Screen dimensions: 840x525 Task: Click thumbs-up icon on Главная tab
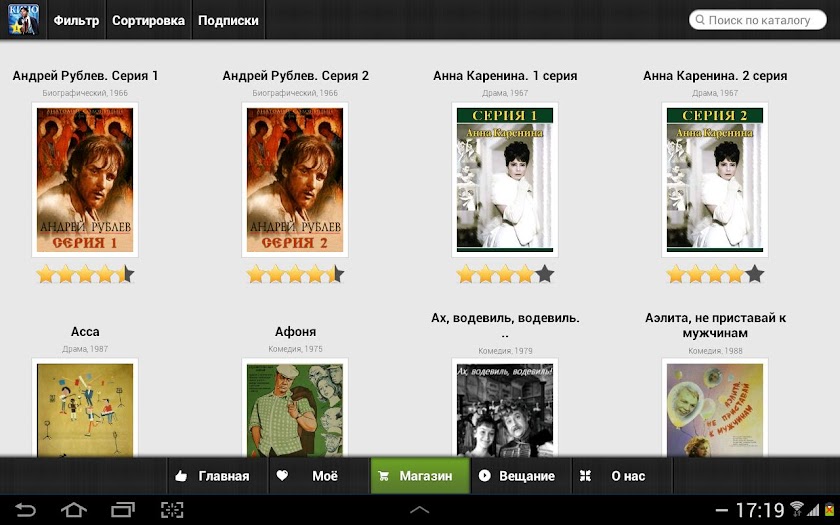point(181,476)
